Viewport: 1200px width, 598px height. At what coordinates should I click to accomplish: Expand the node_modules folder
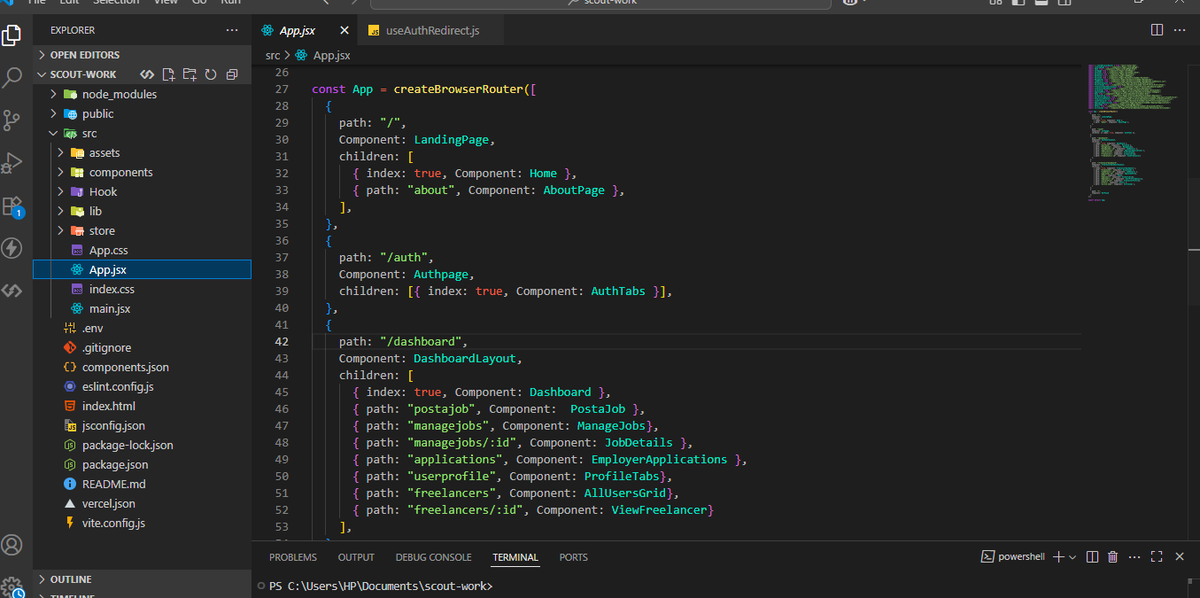pyautogui.click(x=142, y=94)
